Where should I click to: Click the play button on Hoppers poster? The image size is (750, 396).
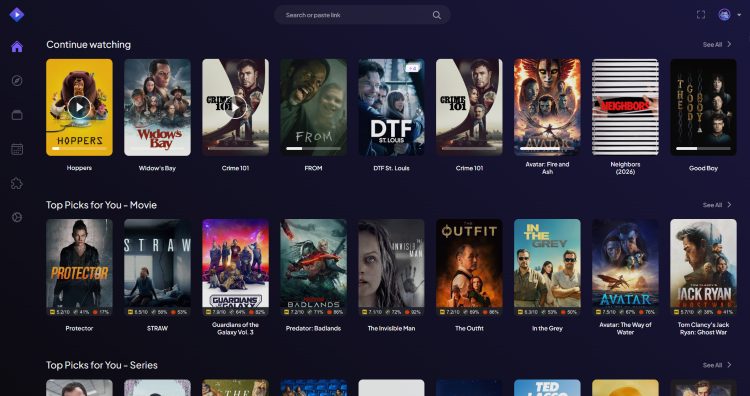[79, 107]
